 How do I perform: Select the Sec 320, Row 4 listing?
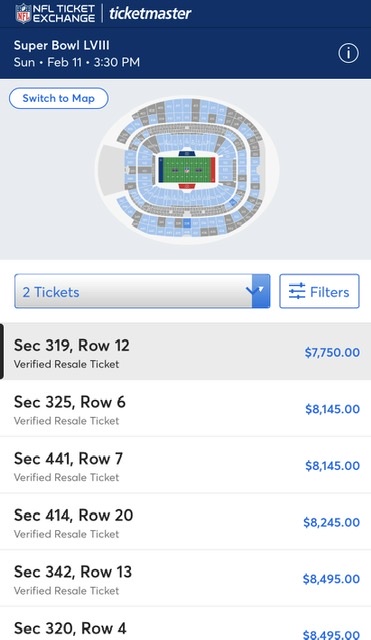tap(185, 624)
